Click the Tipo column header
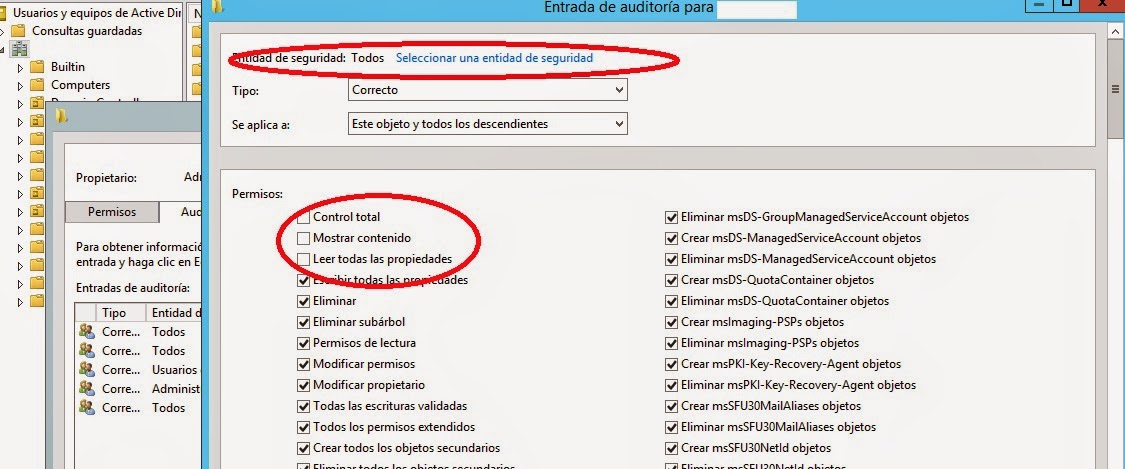The image size is (1125, 469). pyautogui.click(x=114, y=313)
